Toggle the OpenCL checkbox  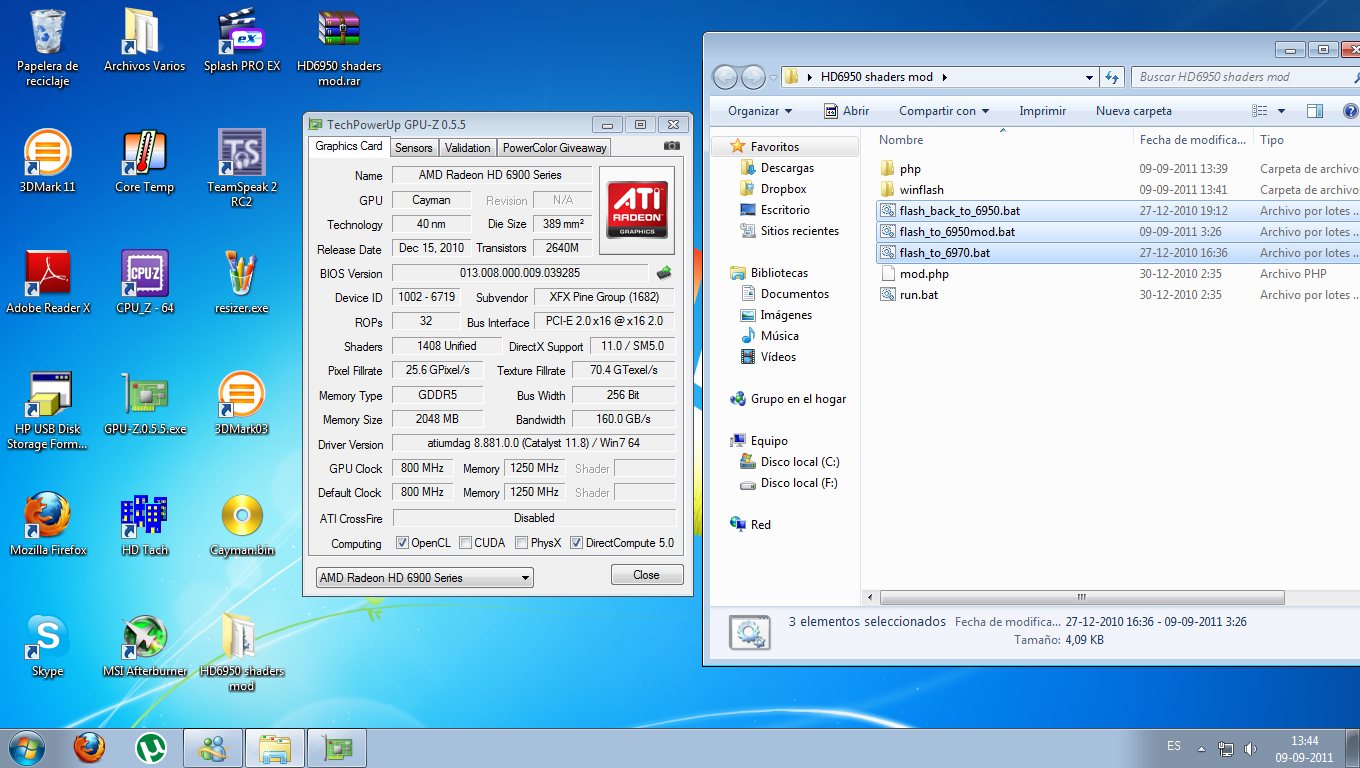click(402, 543)
